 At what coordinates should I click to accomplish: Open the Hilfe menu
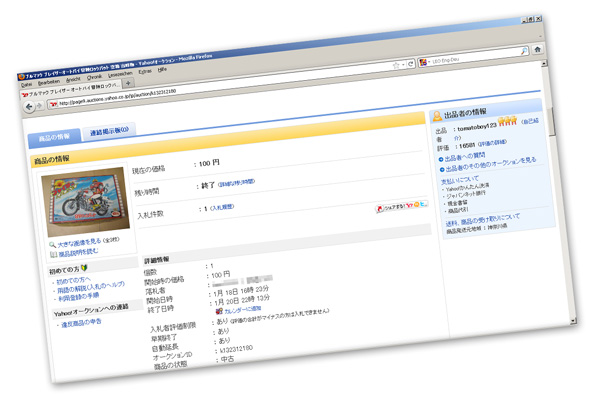click(162, 70)
